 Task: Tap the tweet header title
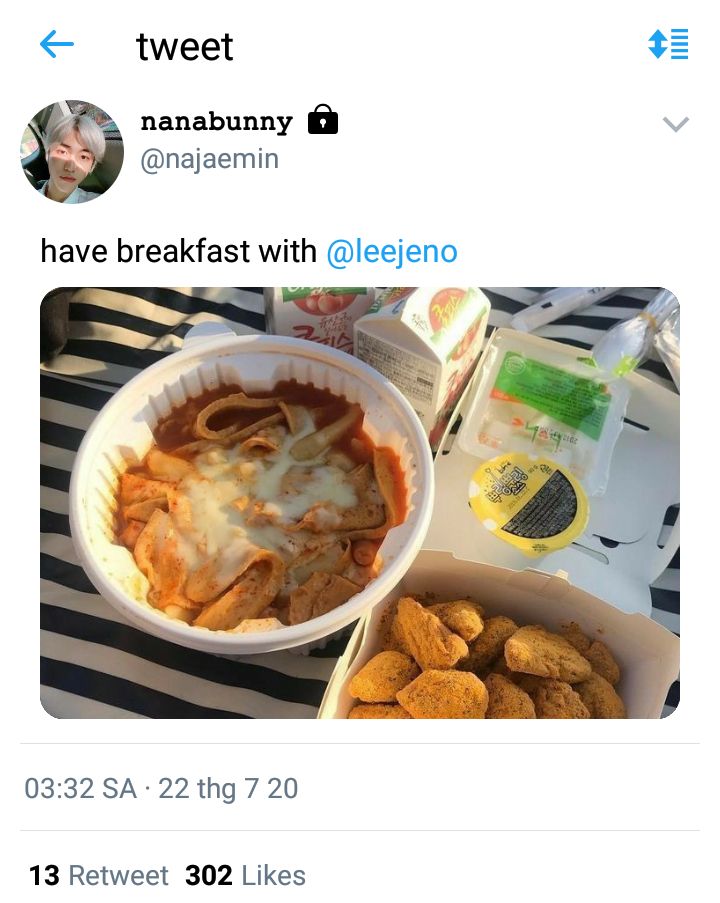click(x=184, y=46)
